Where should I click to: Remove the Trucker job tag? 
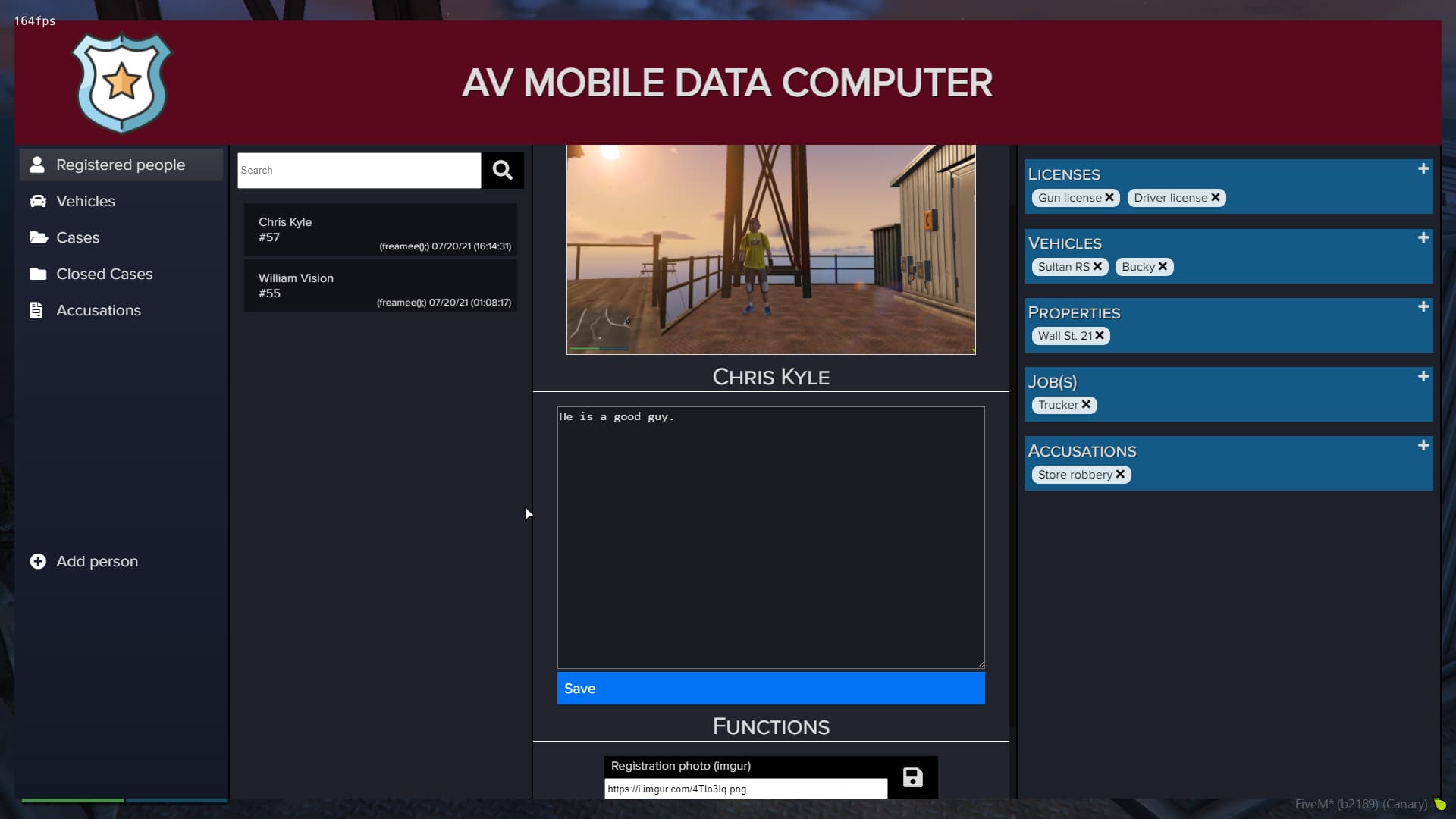click(1086, 404)
